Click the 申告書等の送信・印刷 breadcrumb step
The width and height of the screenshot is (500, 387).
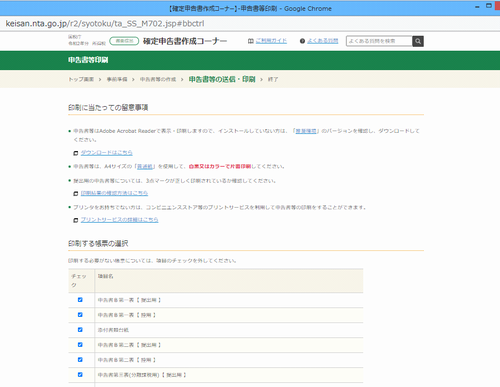222,79
